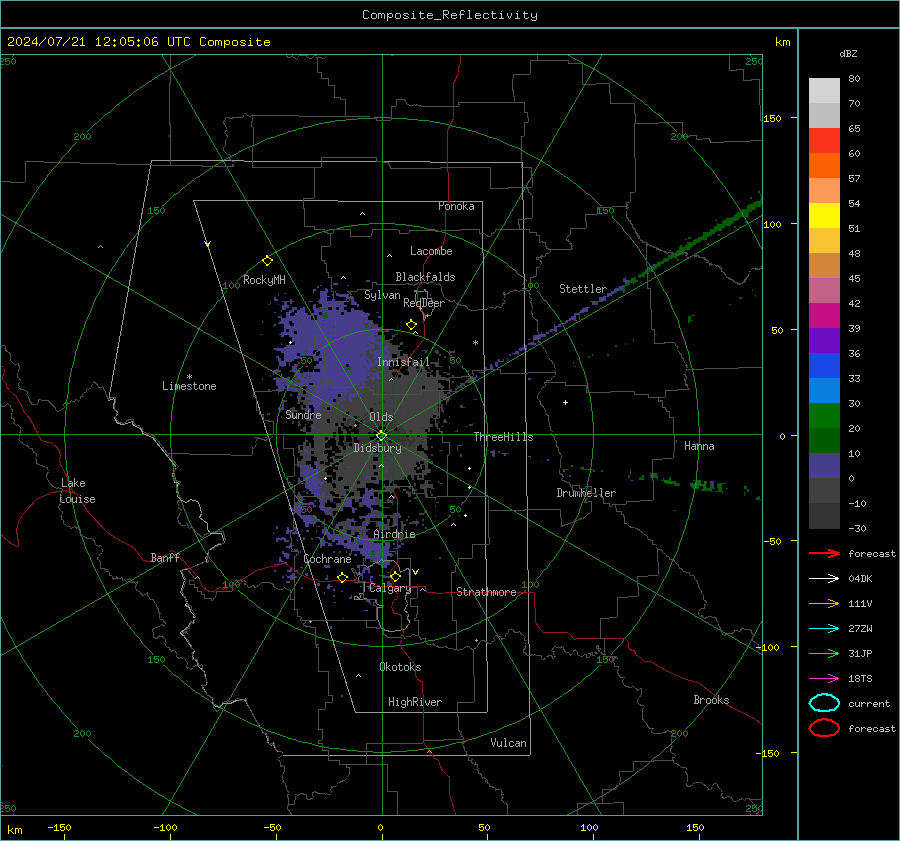Click the Sylvan label
900x841 pixels.
(x=382, y=295)
